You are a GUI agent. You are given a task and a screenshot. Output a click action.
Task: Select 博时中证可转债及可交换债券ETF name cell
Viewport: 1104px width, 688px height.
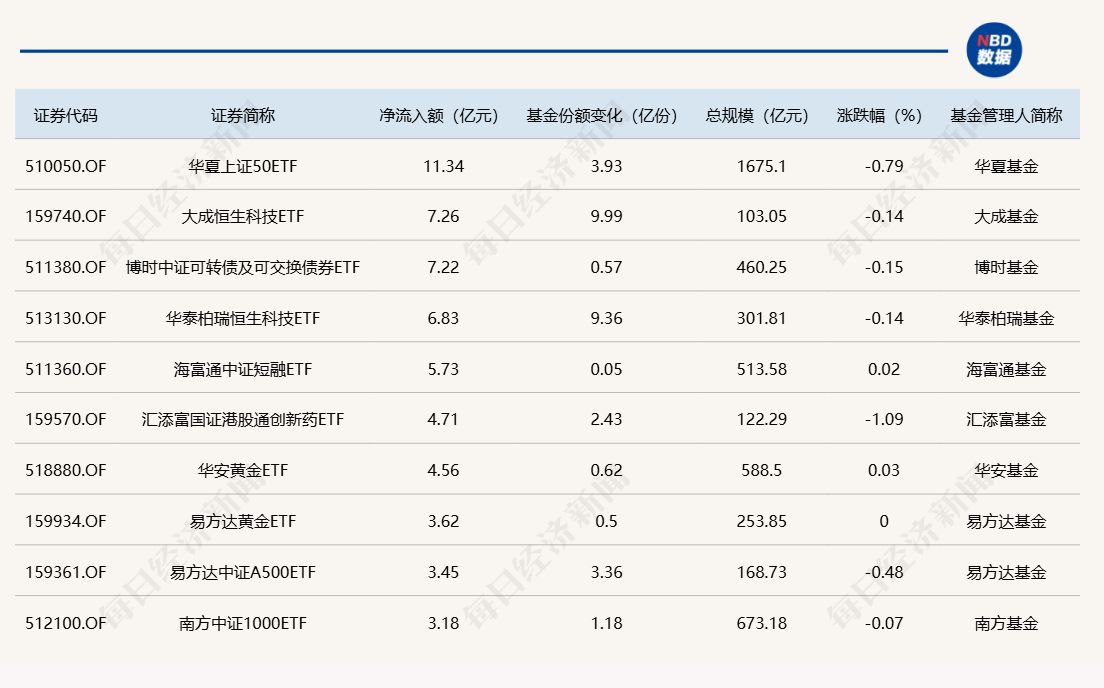point(243,268)
